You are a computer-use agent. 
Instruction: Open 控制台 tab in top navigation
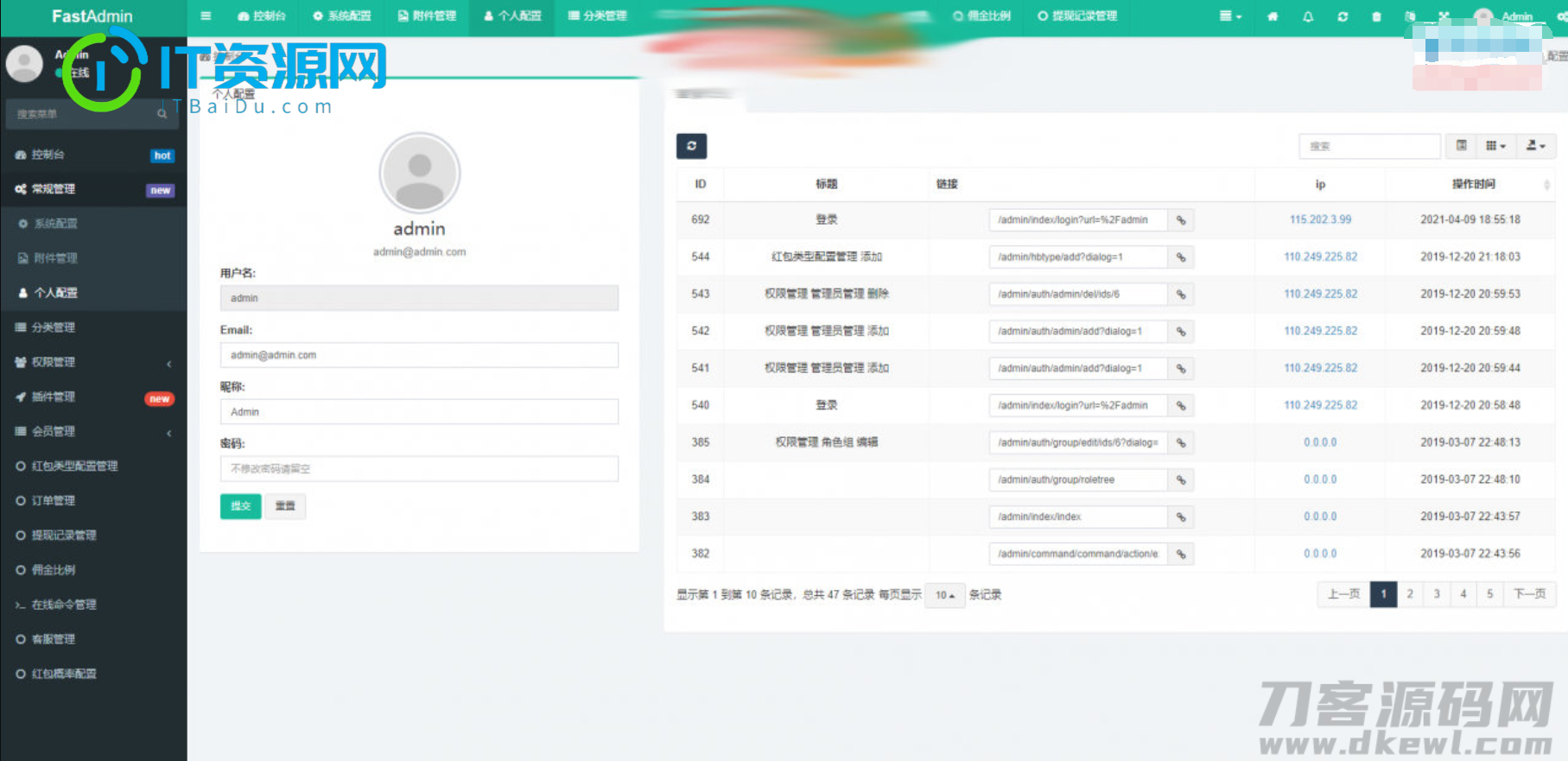(261, 16)
